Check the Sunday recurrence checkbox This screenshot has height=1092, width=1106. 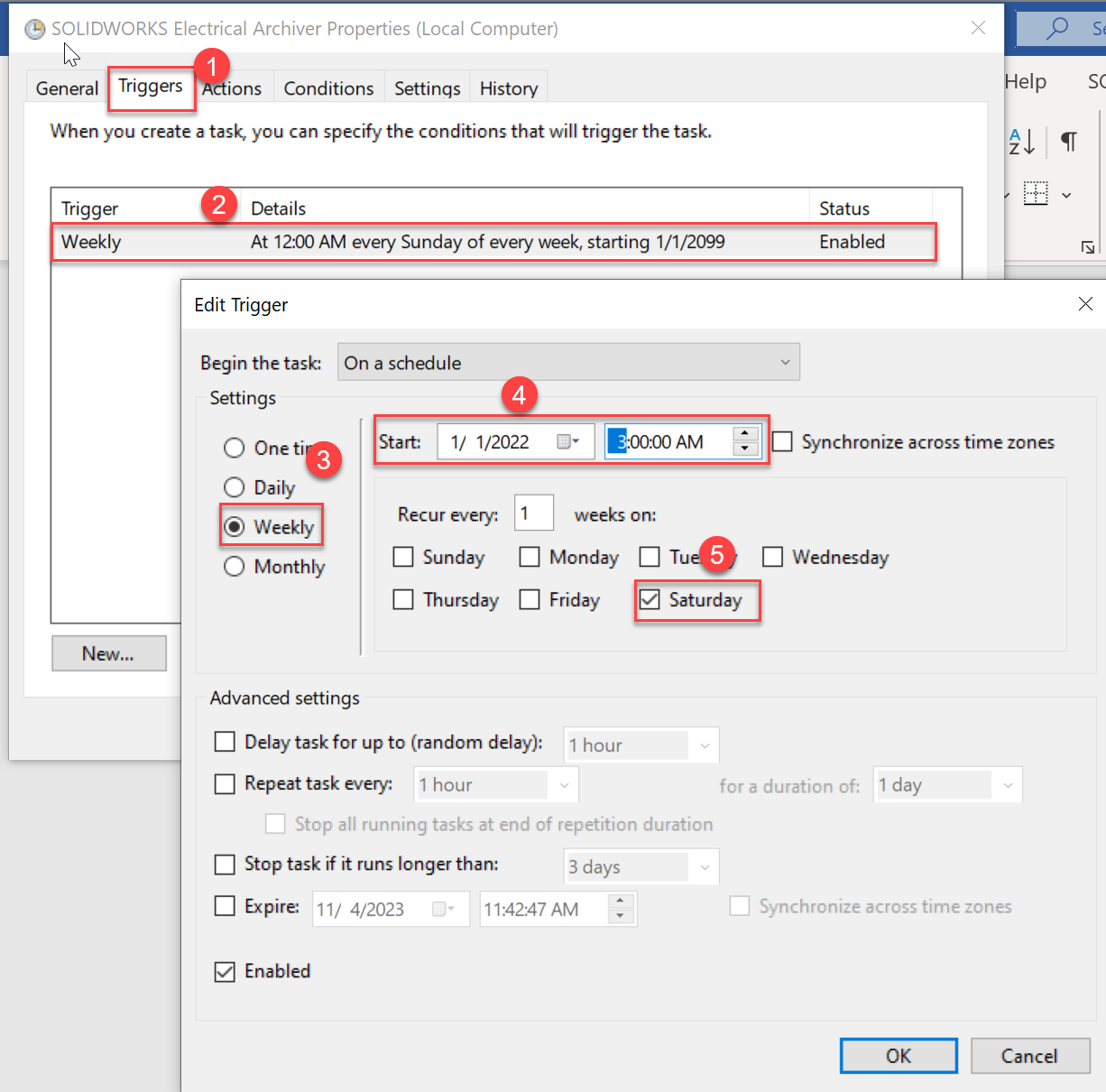click(x=403, y=557)
